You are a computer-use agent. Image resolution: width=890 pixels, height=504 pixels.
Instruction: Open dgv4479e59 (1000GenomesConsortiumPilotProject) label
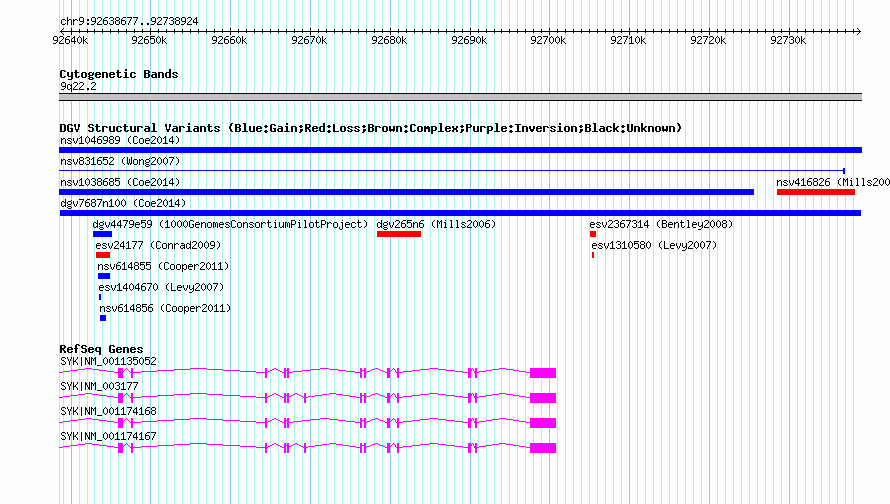click(230, 224)
